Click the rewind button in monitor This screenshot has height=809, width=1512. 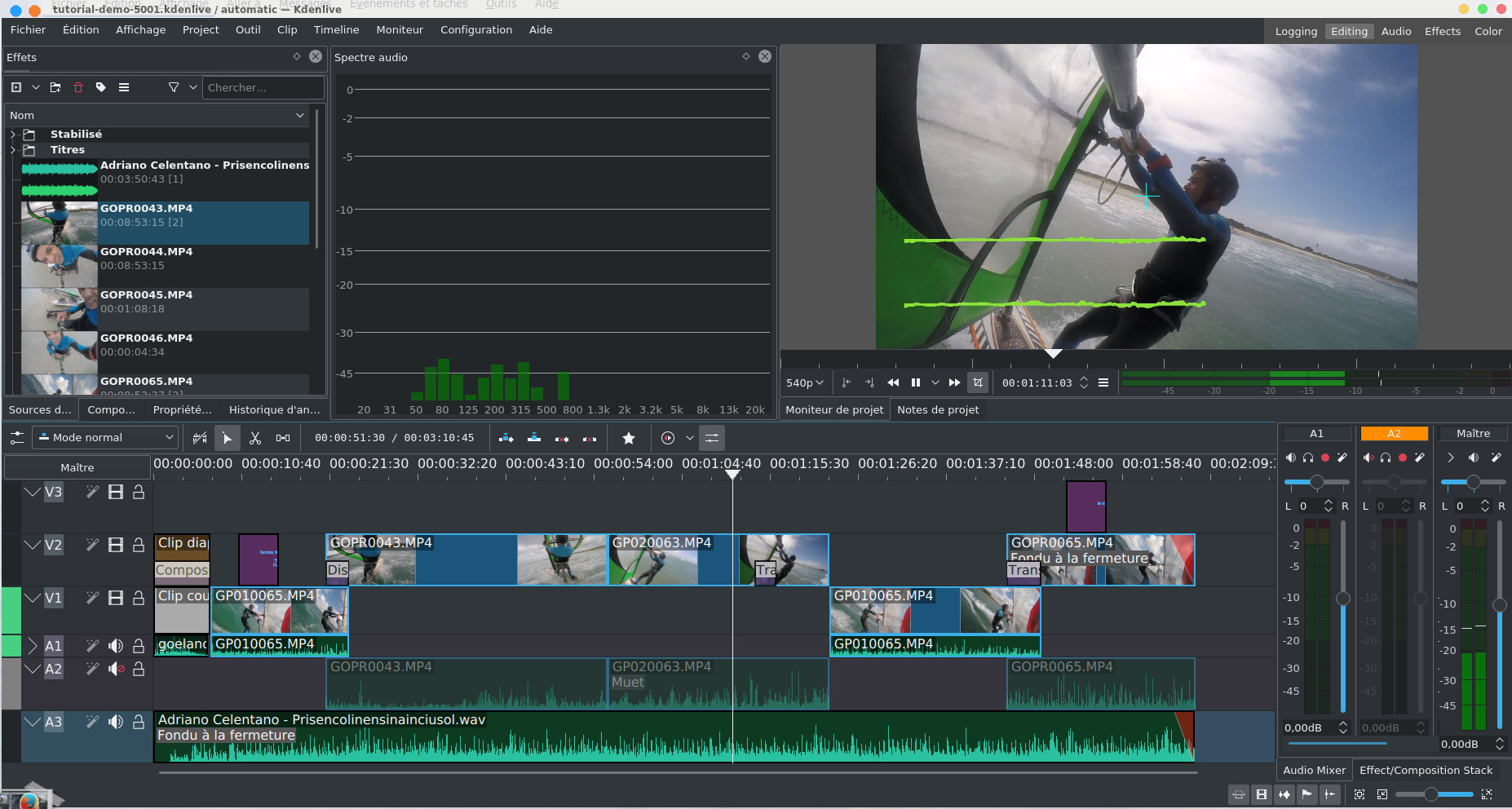tap(893, 382)
